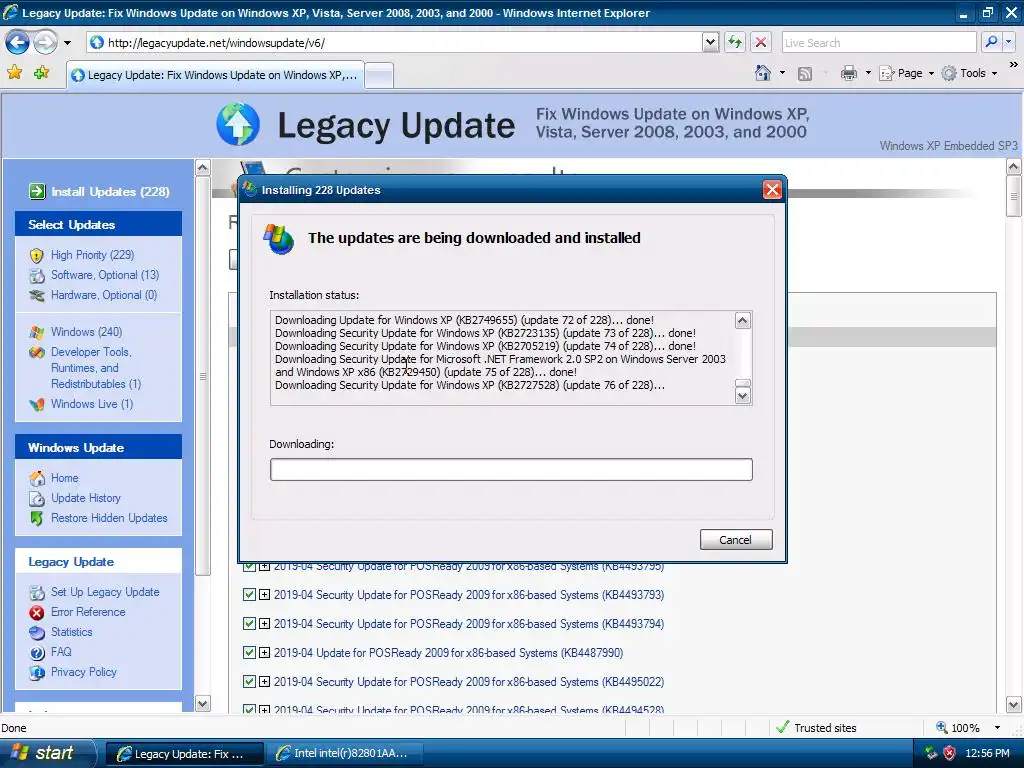Click the Statistics icon
This screenshot has width=1024, height=768.
pos(37,632)
